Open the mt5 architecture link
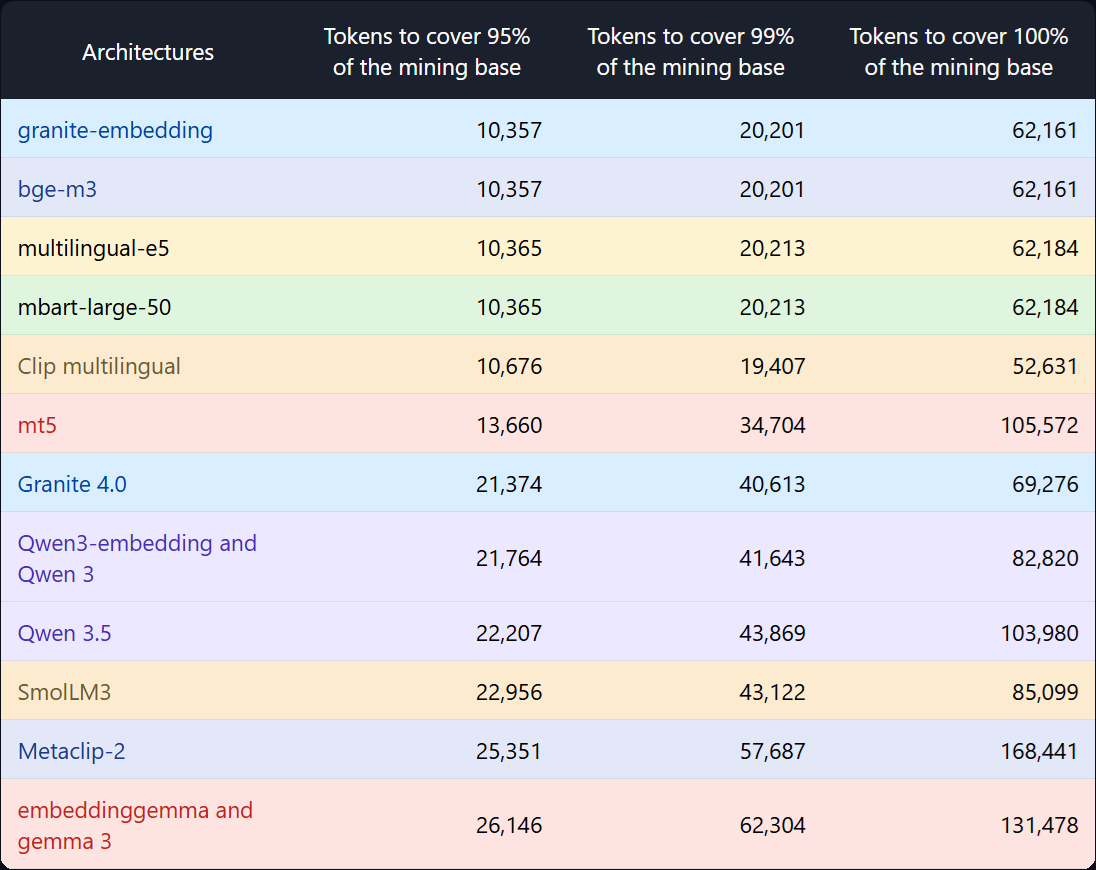 click(x=37, y=426)
